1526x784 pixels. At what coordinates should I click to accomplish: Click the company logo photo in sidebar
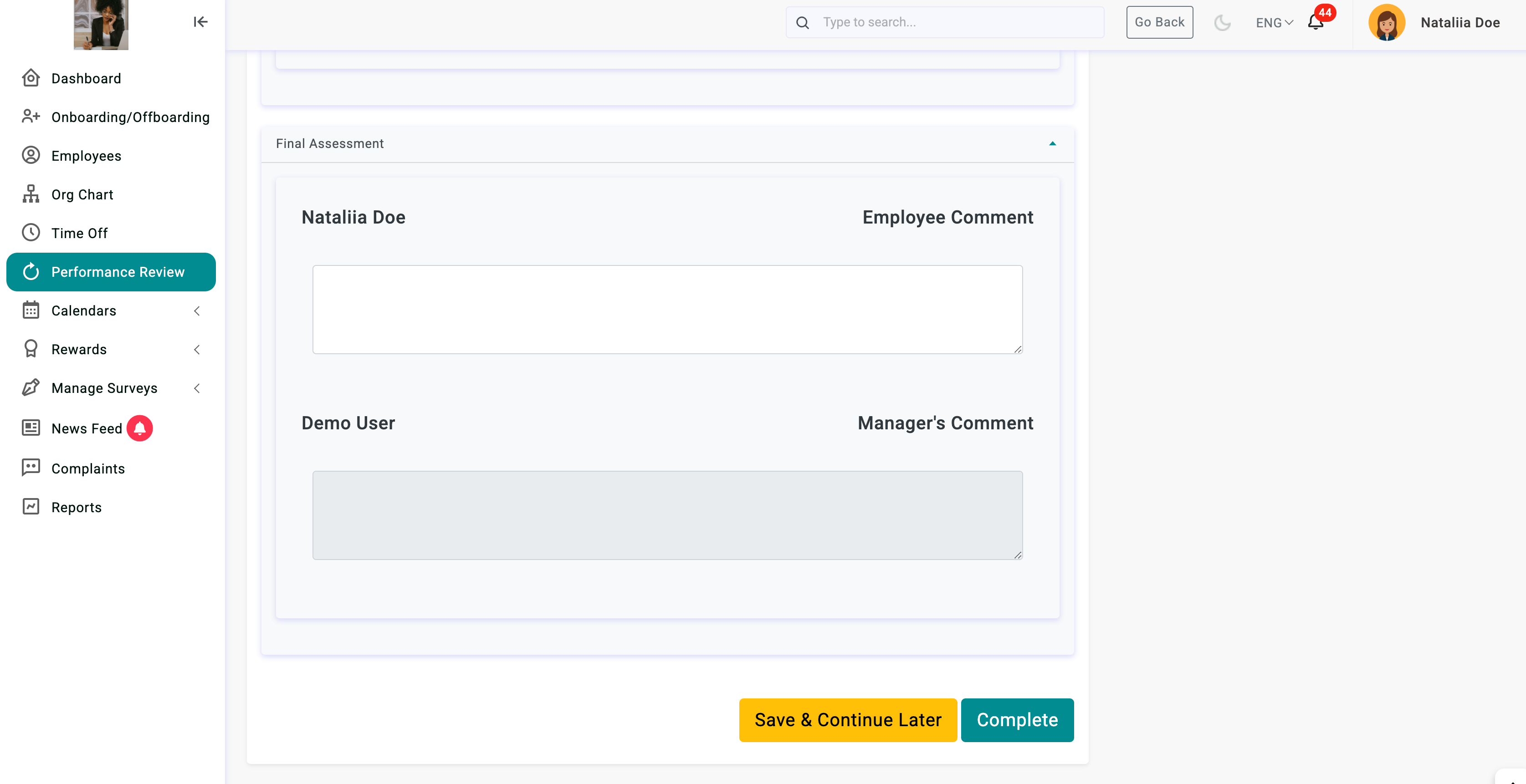pyautogui.click(x=101, y=25)
